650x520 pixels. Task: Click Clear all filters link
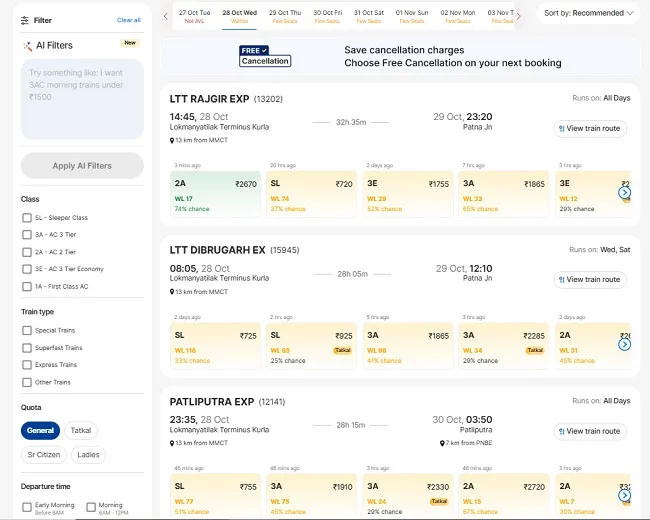(x=129, y=20)
